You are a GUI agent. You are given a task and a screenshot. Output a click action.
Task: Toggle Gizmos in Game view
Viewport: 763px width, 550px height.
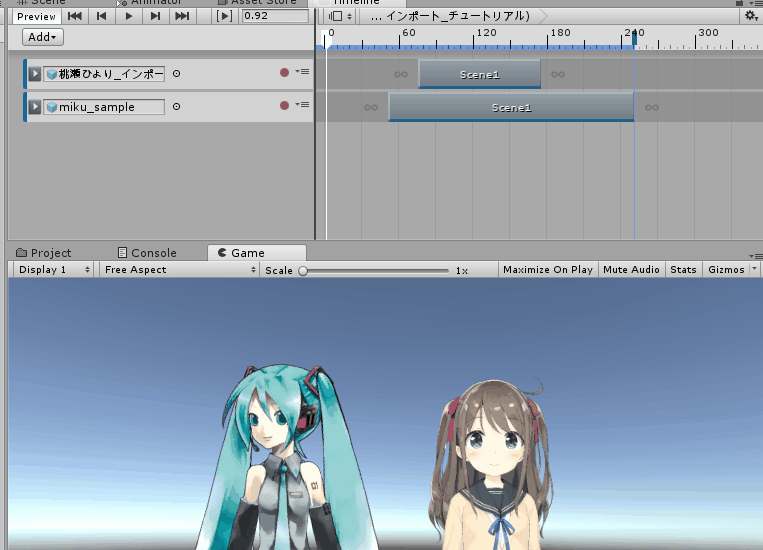pos(726,270)
